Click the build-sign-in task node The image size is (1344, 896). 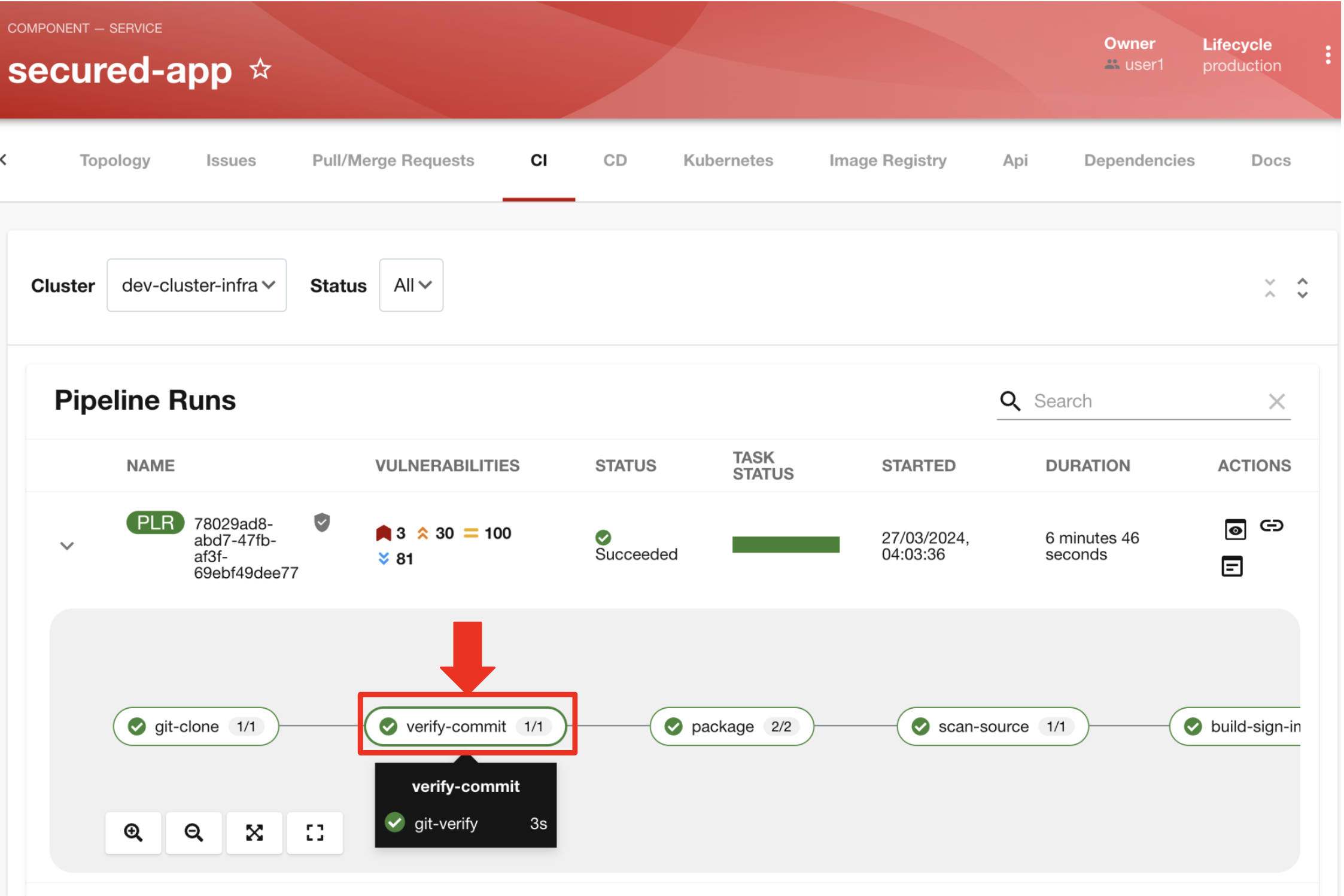coord(1235,726)
